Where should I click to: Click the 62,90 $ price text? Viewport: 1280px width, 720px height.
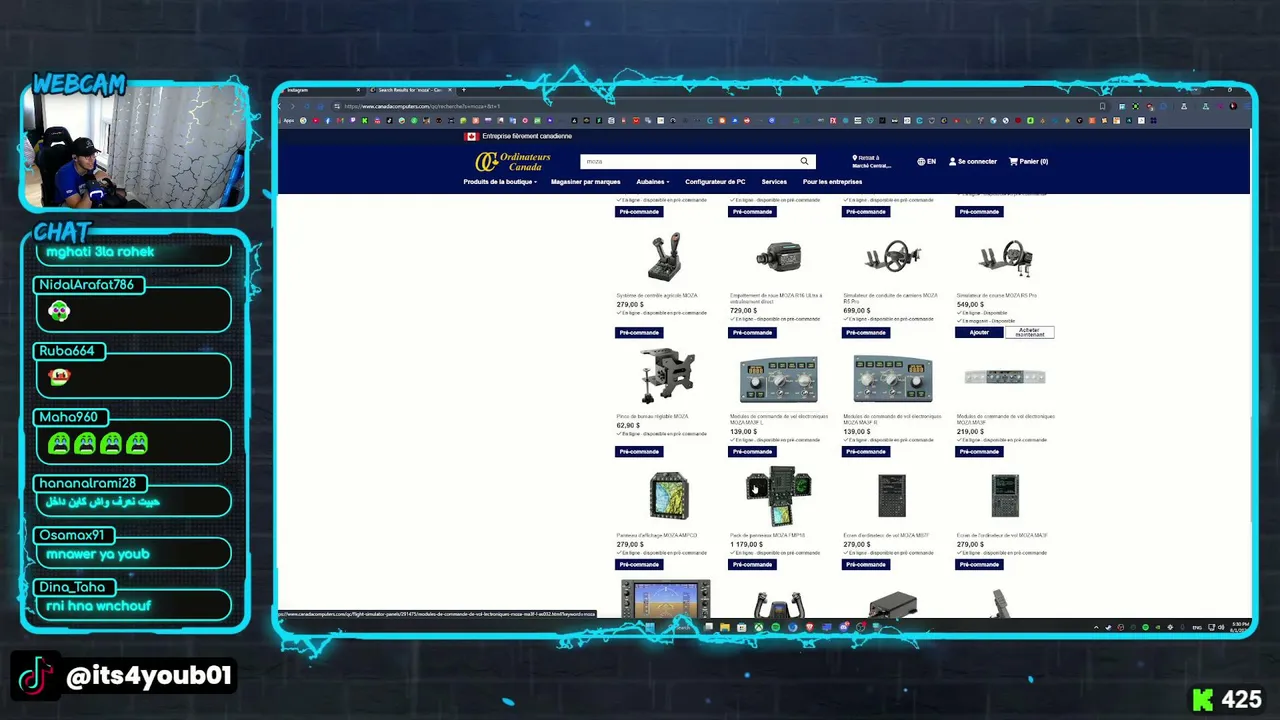pyautogui.click(x=628, y=426)
